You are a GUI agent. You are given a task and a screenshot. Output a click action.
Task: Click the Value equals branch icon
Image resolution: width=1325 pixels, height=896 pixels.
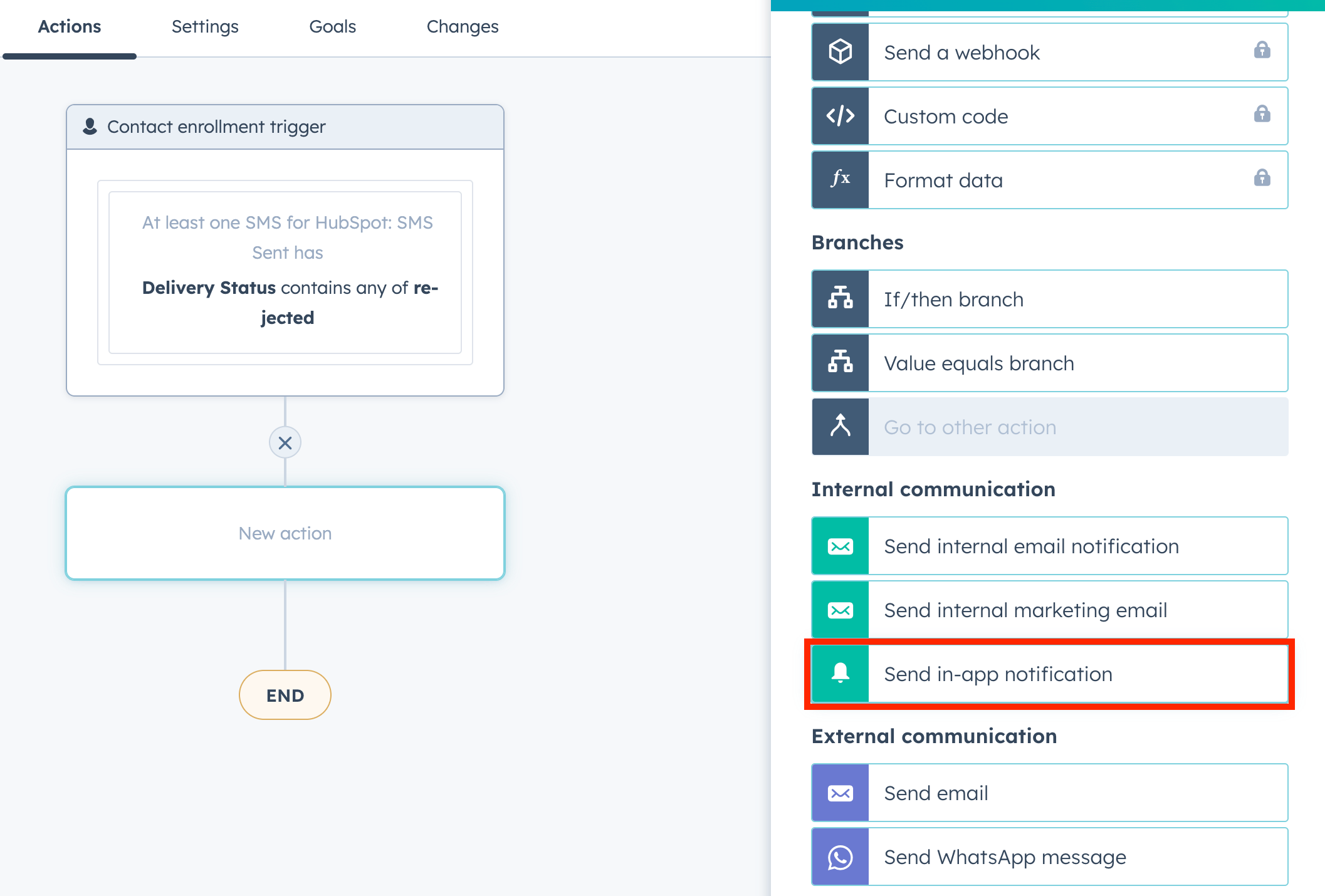coord(840,363)
